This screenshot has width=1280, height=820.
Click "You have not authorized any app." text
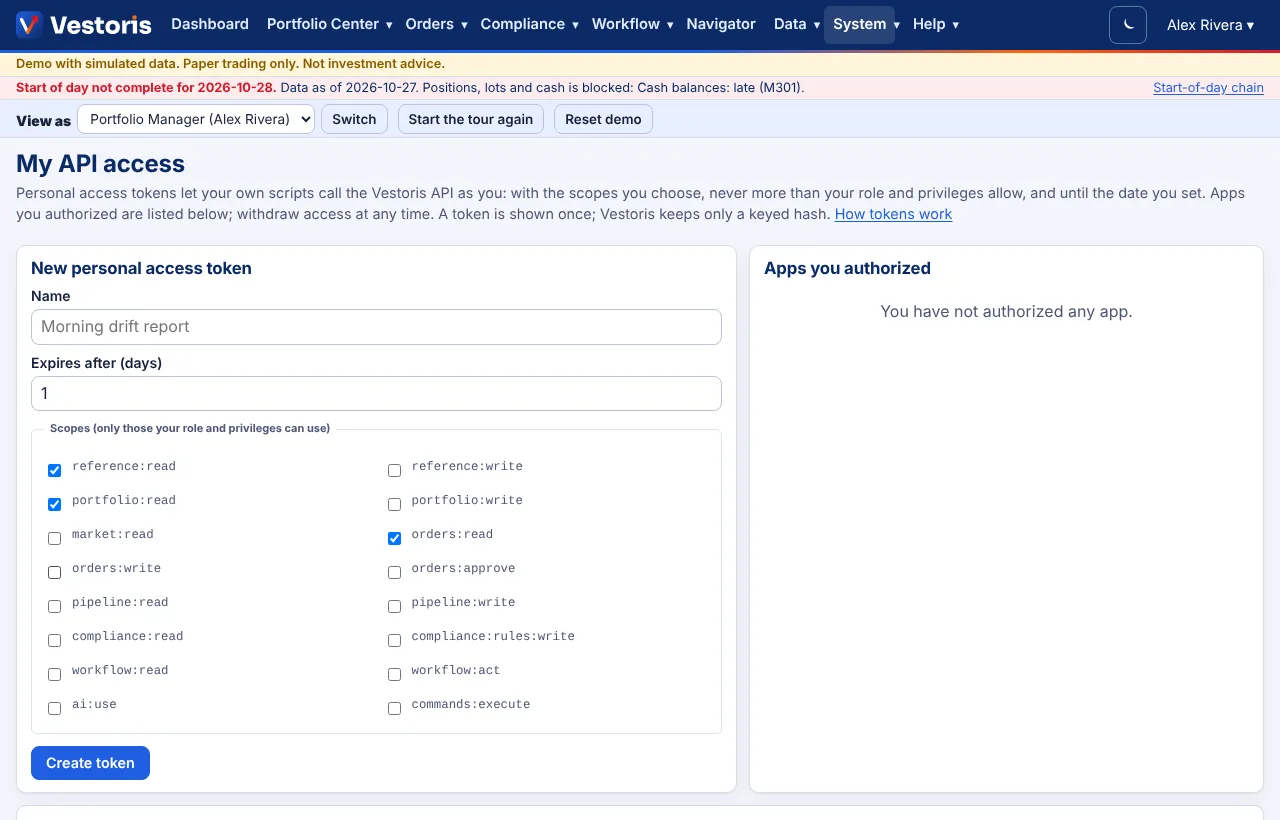click(x=1006, y=312)
